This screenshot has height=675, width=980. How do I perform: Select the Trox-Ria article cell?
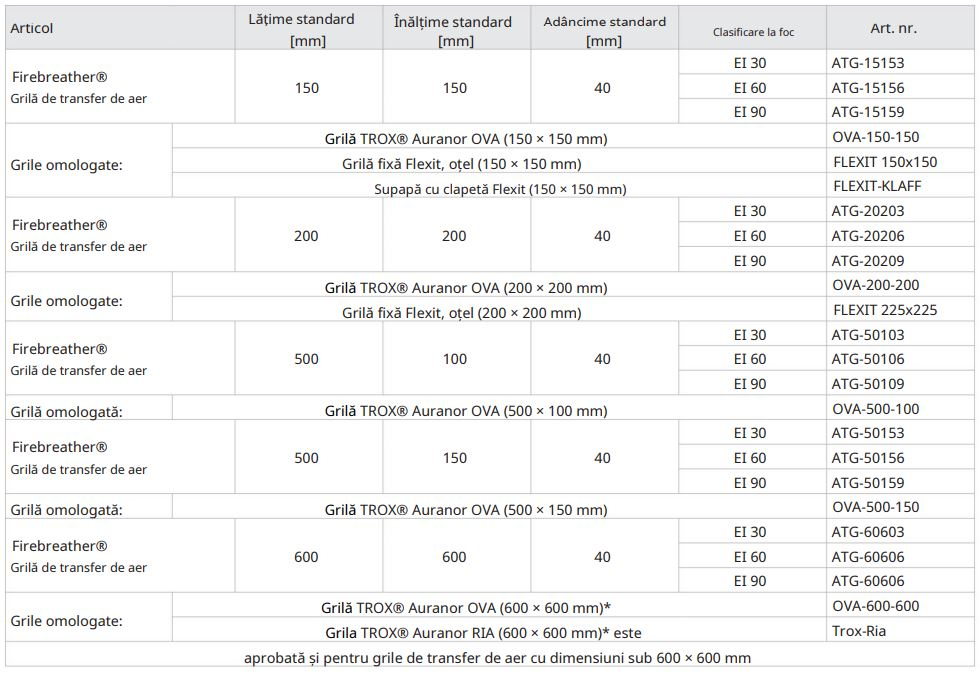tap(858, 631)
